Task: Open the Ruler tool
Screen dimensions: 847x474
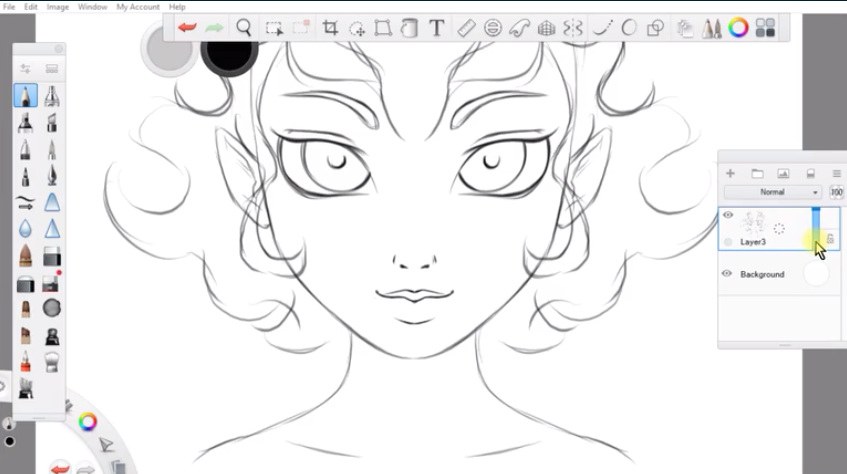Action: point(465,28)
